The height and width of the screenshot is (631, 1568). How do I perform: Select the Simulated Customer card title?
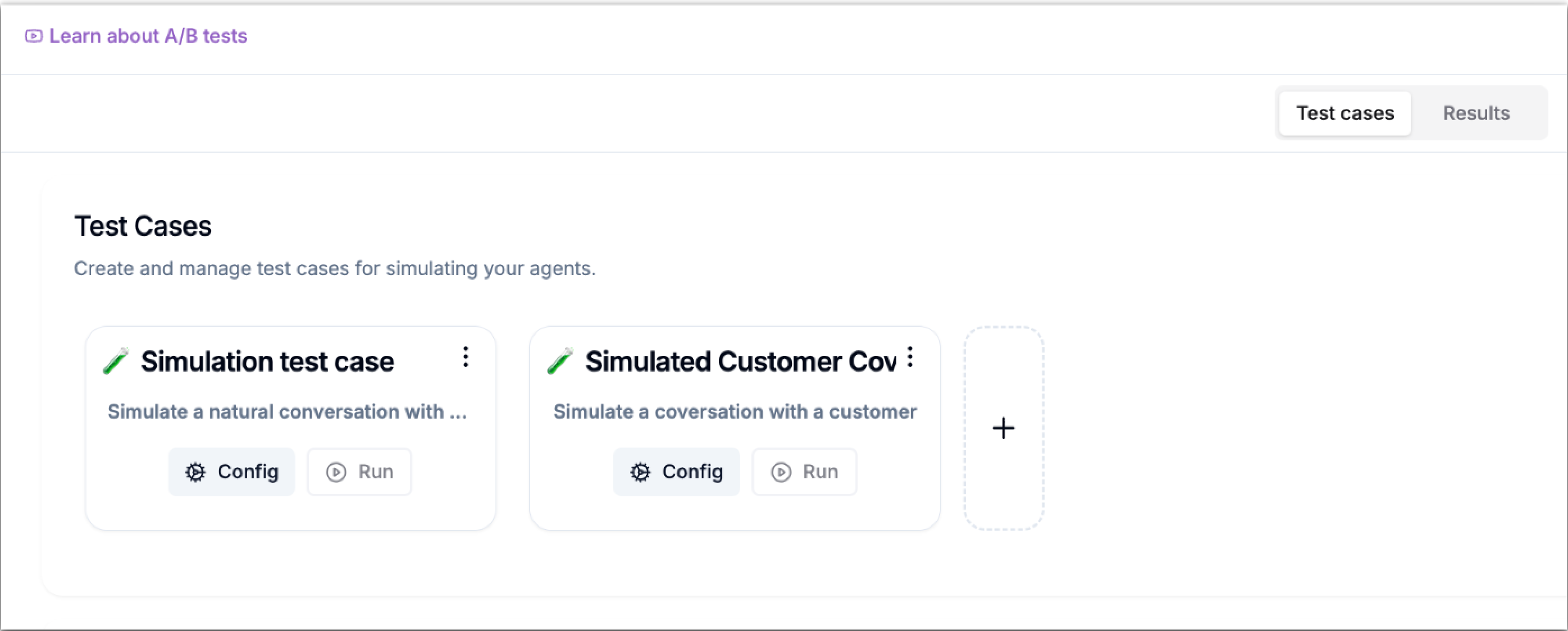pos(740,362)
